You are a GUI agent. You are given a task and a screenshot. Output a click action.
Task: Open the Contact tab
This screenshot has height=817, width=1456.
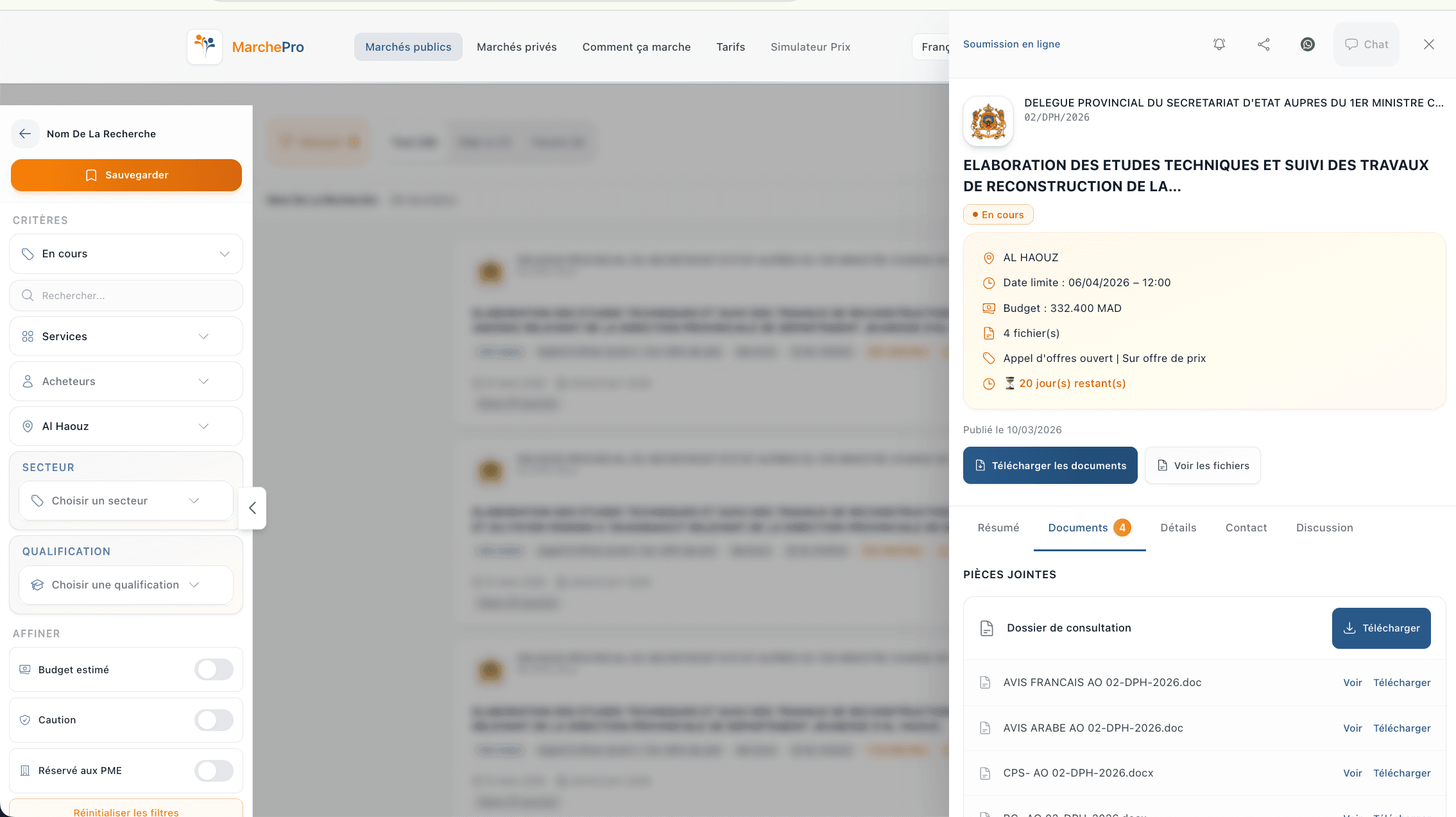click(1246, 528)
